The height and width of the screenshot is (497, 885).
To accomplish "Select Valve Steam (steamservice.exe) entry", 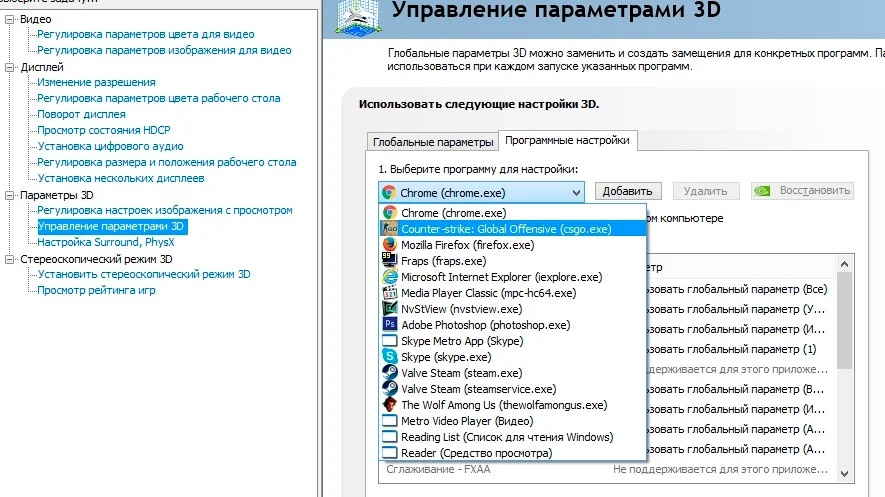I will pos(513,389).
